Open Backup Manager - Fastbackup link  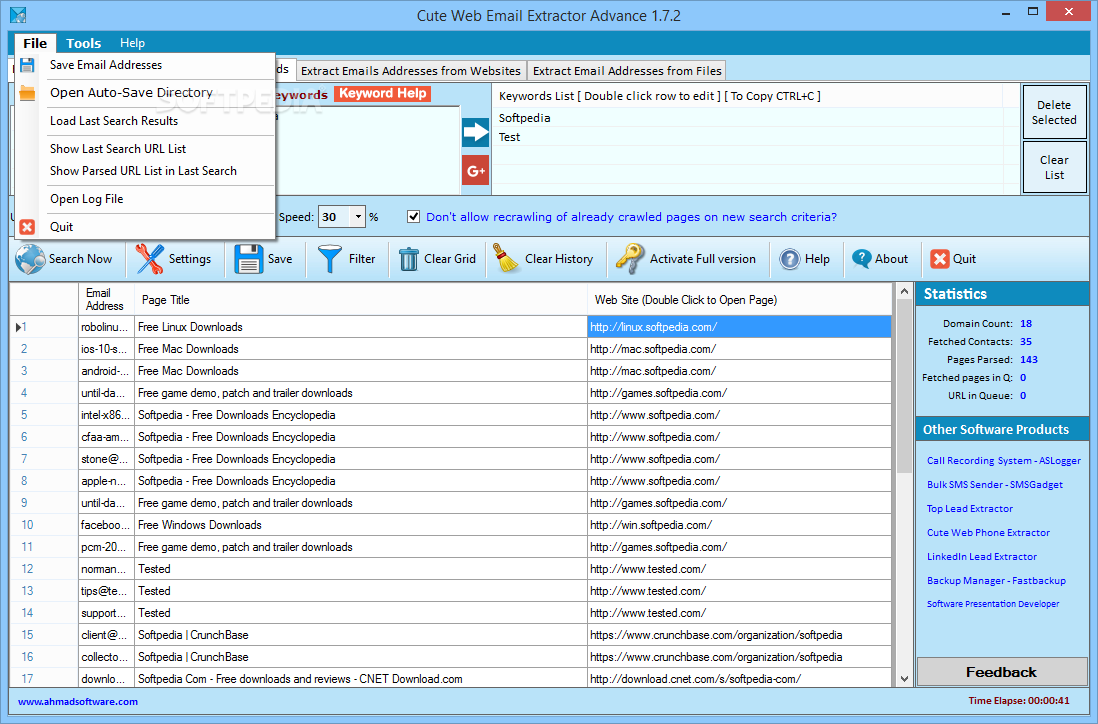tap(996, 580)
